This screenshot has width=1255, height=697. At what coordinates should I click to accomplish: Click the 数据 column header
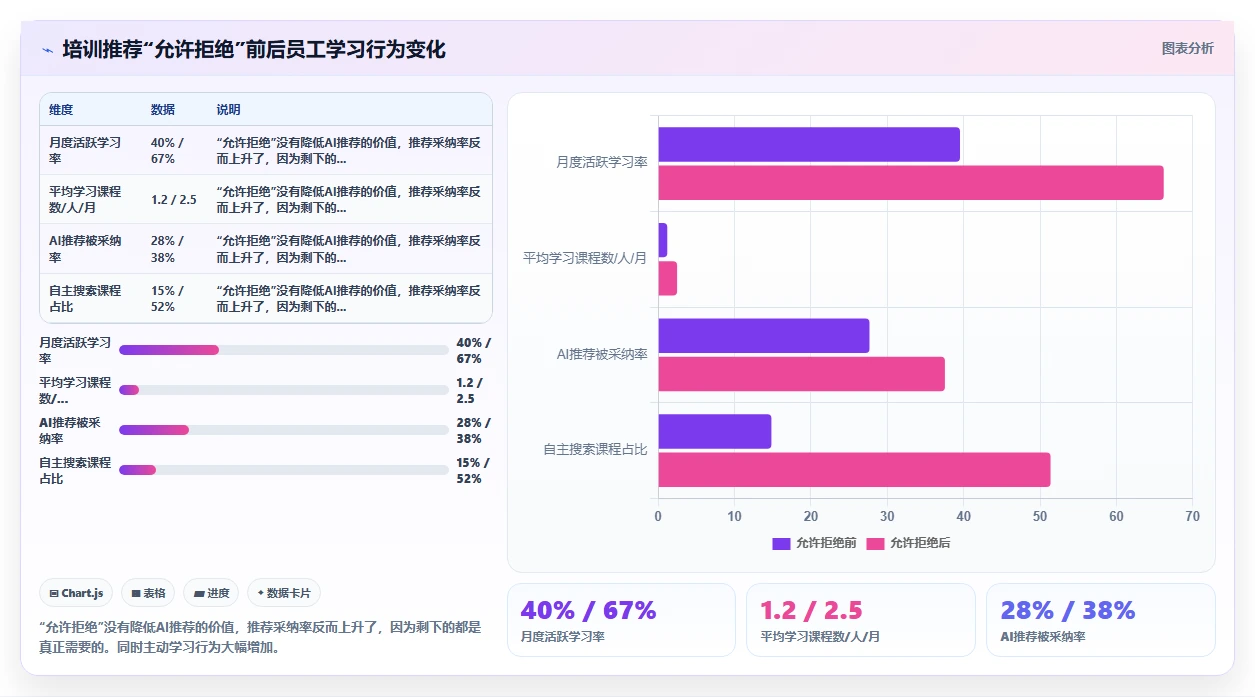click(163, 110)
